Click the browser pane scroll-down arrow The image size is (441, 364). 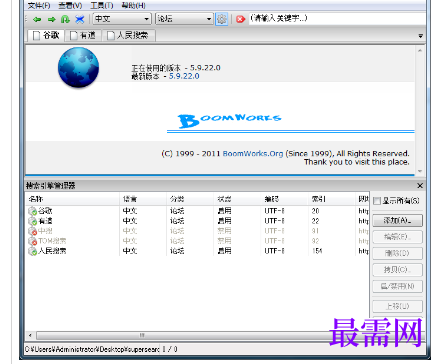(x=420, y=171)
